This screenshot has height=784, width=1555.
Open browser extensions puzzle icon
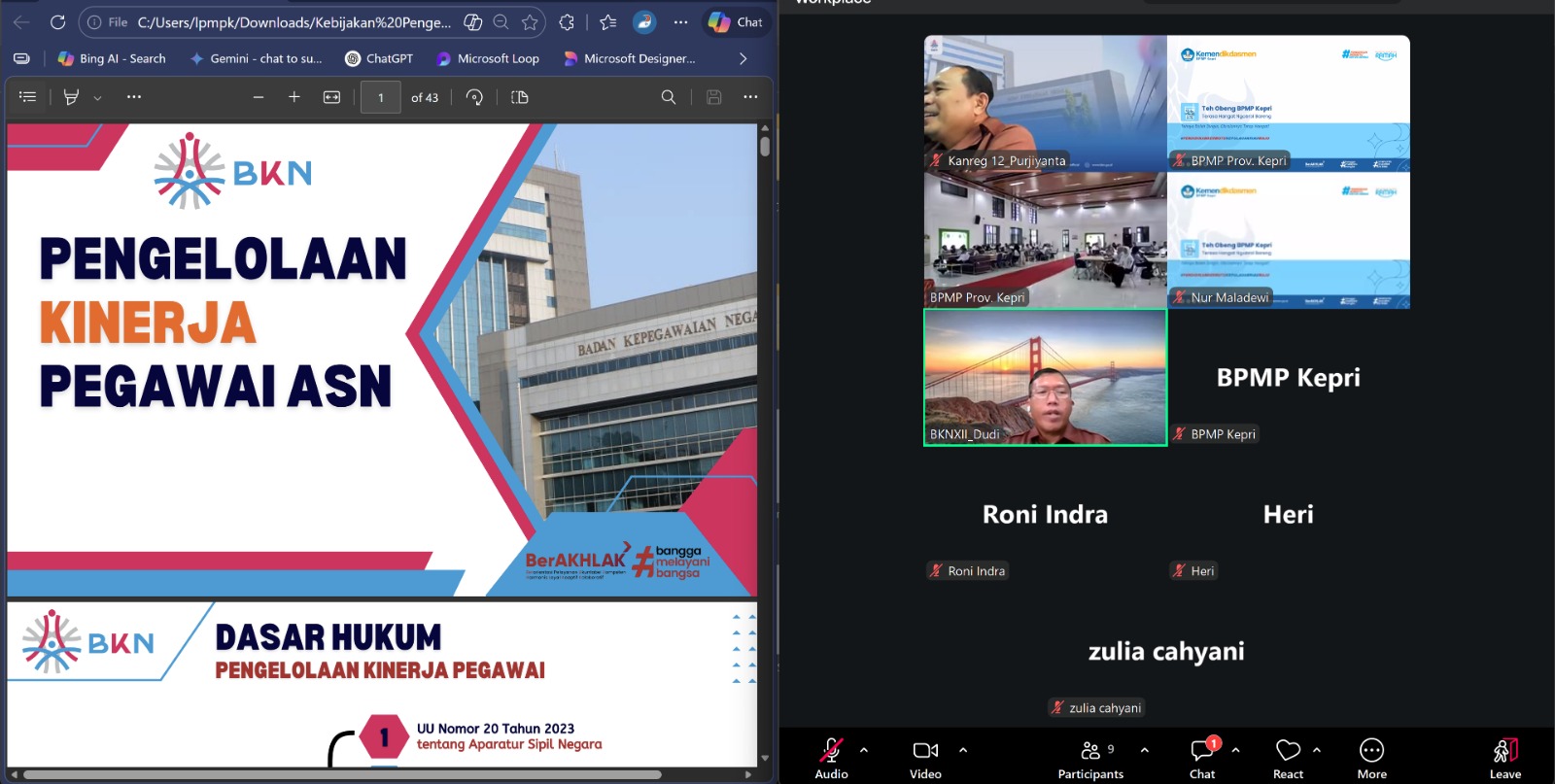pos(567,22)
